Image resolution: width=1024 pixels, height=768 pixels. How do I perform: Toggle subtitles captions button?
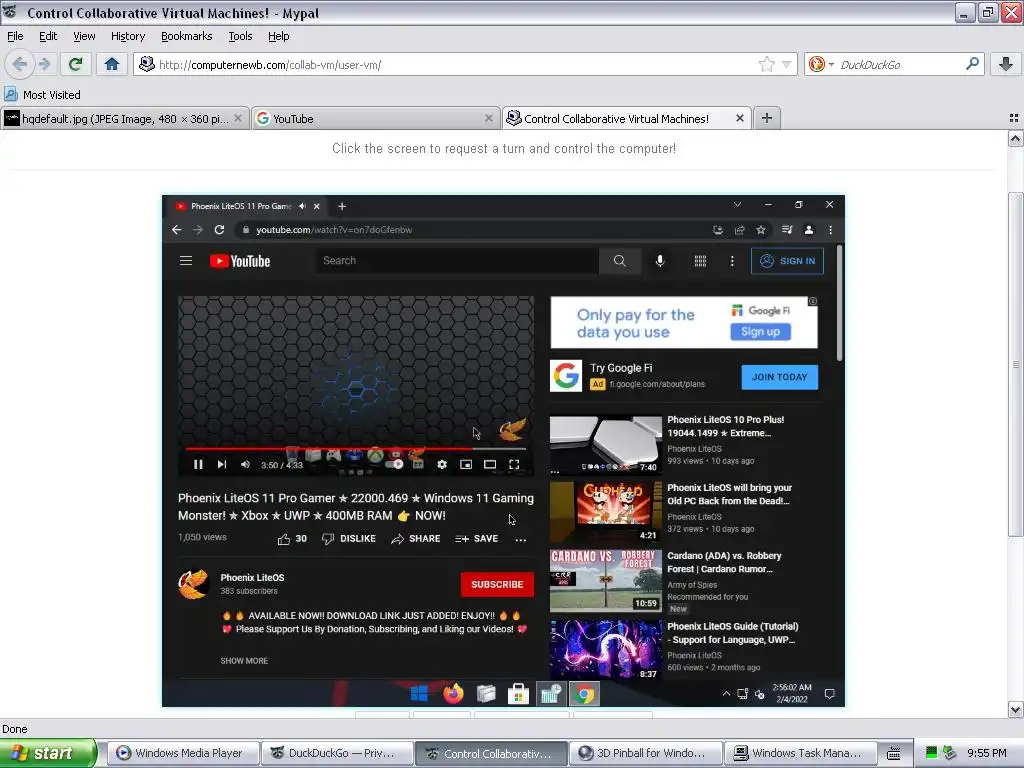(x=418, y=464)
